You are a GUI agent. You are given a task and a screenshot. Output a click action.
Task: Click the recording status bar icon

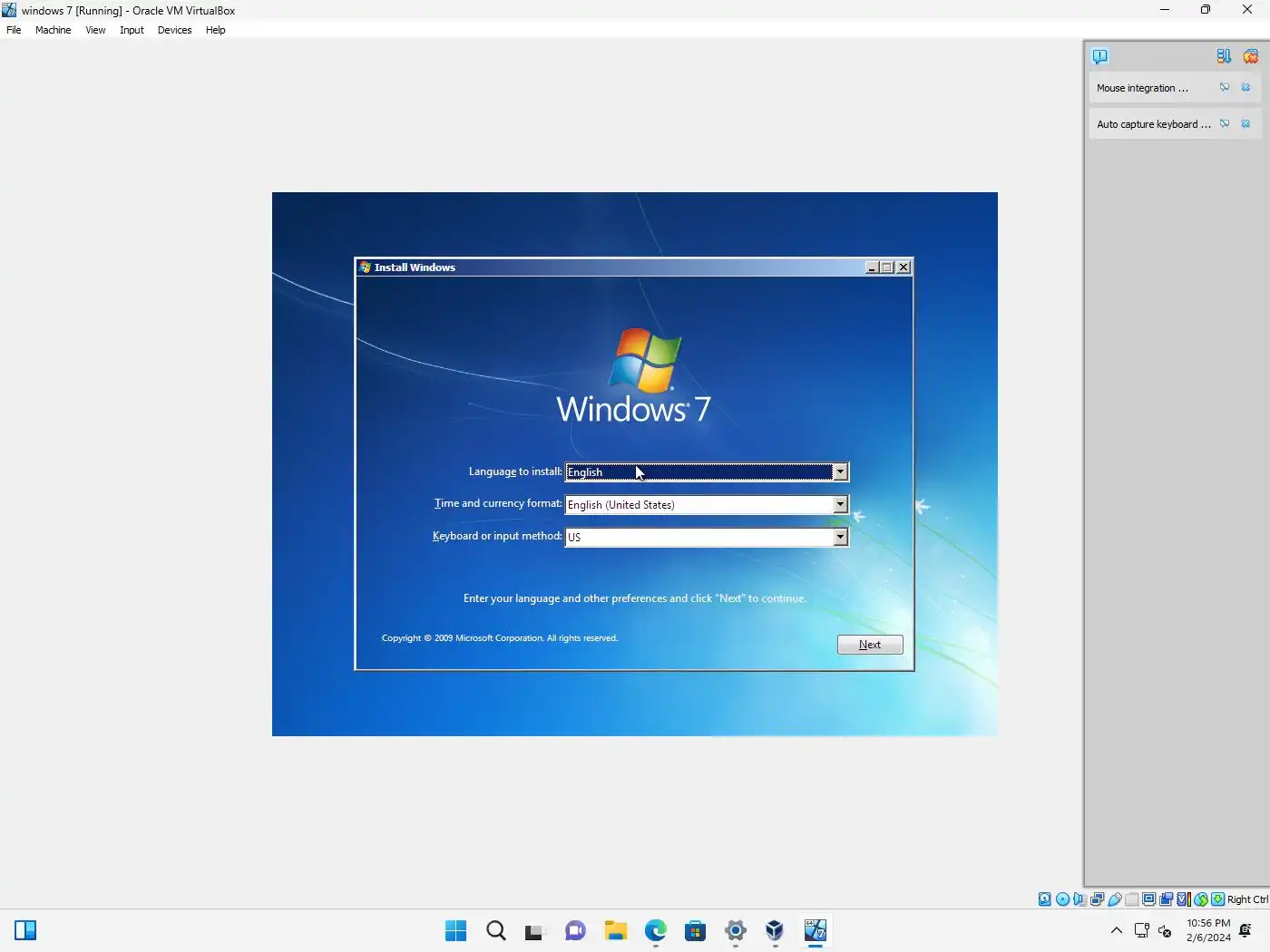[x=1167, y=899]
